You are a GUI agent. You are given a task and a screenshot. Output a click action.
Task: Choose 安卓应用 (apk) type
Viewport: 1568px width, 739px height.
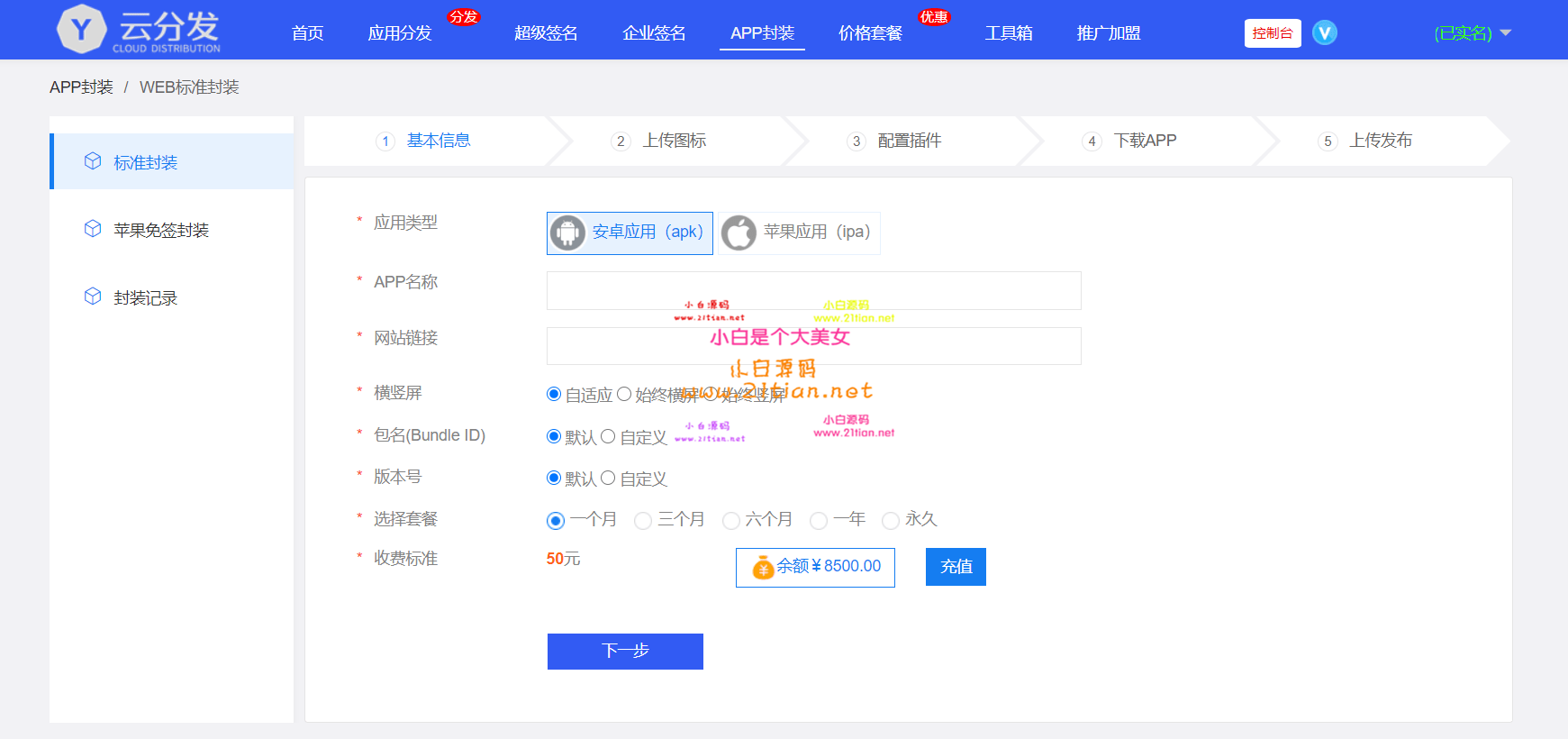coord(630,233)
